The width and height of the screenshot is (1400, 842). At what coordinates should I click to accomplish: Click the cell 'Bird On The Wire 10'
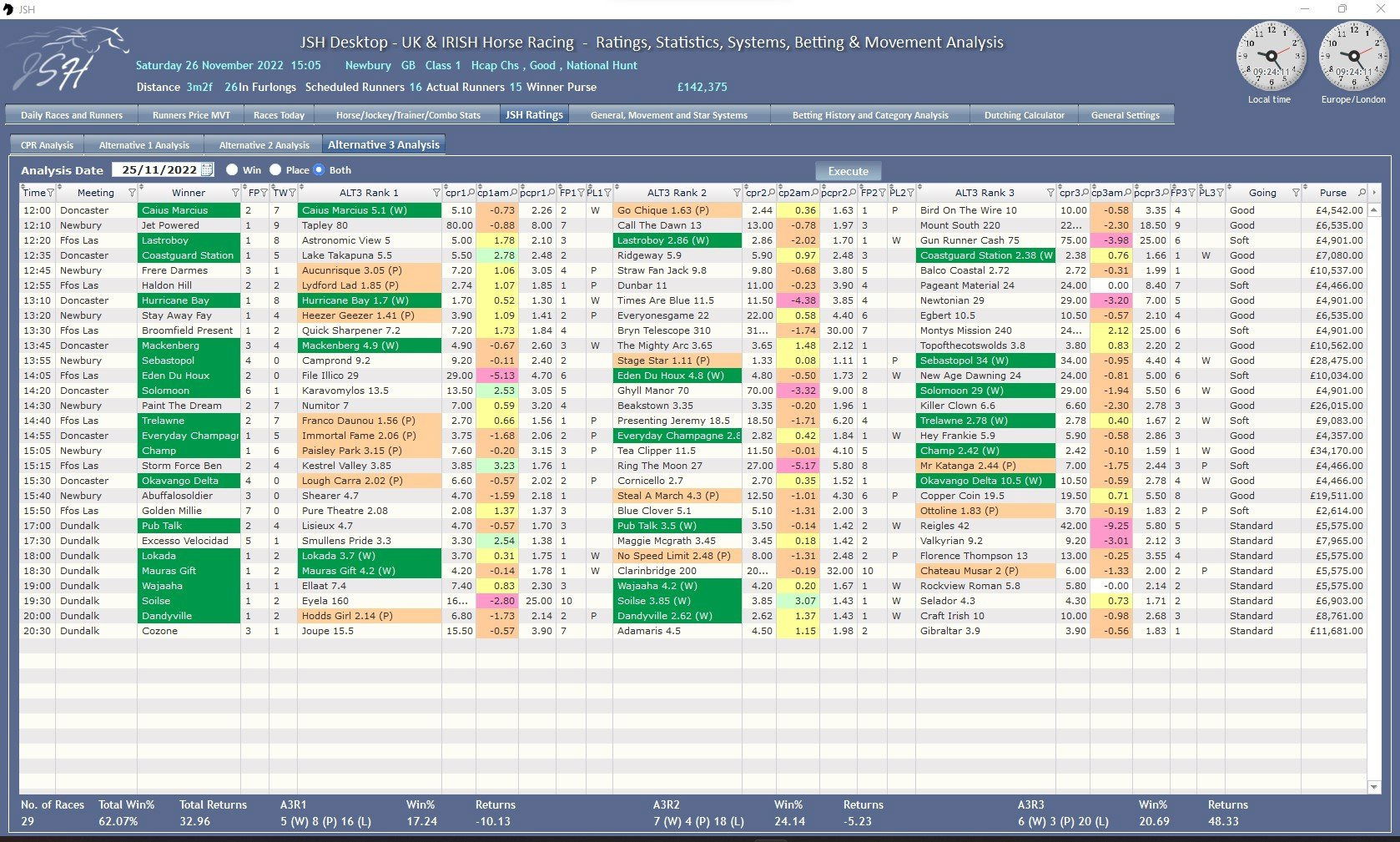(x=985, y=210)
